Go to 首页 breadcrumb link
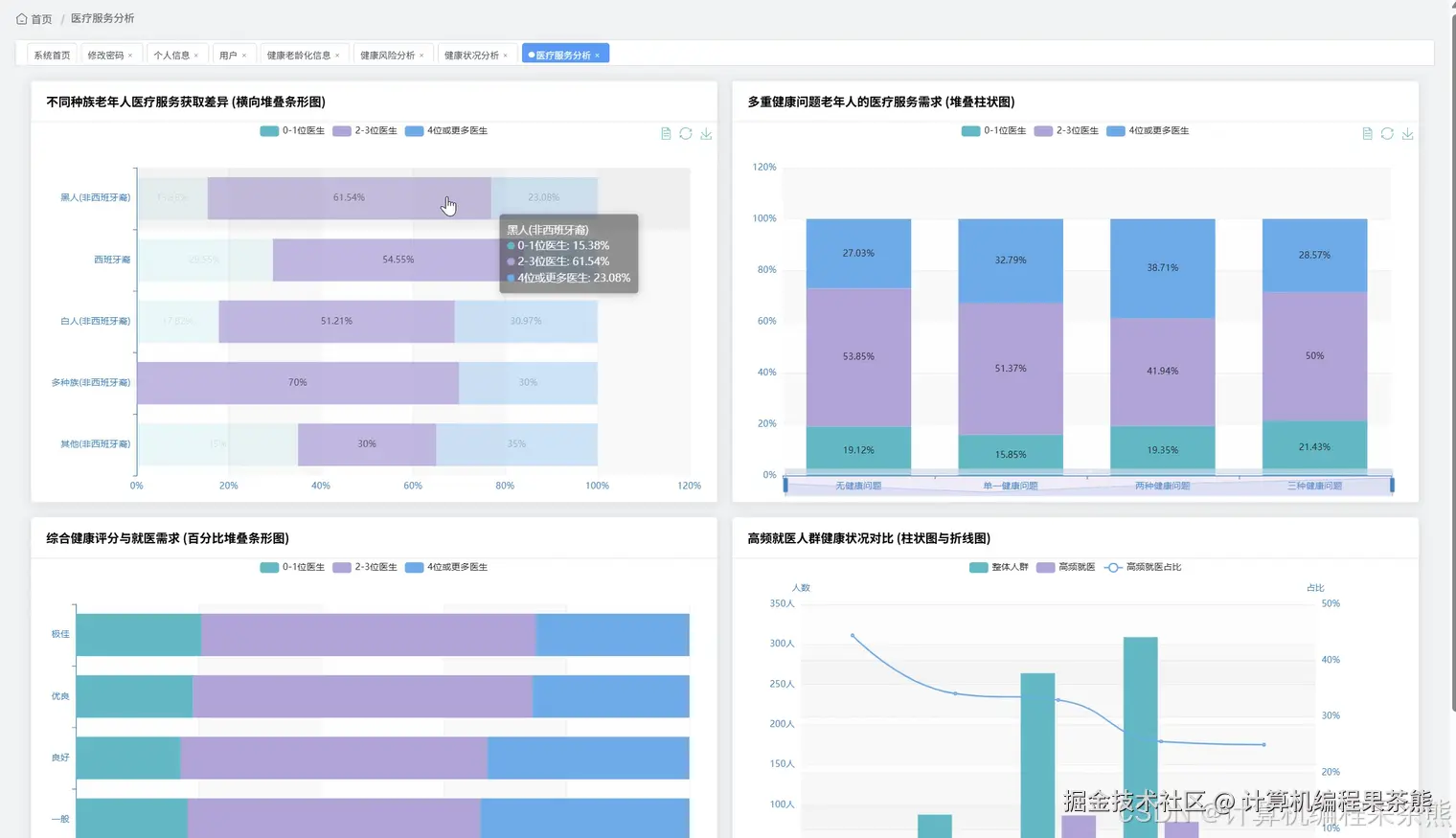This screenshot has height=838, width=1456. [41, 19]
